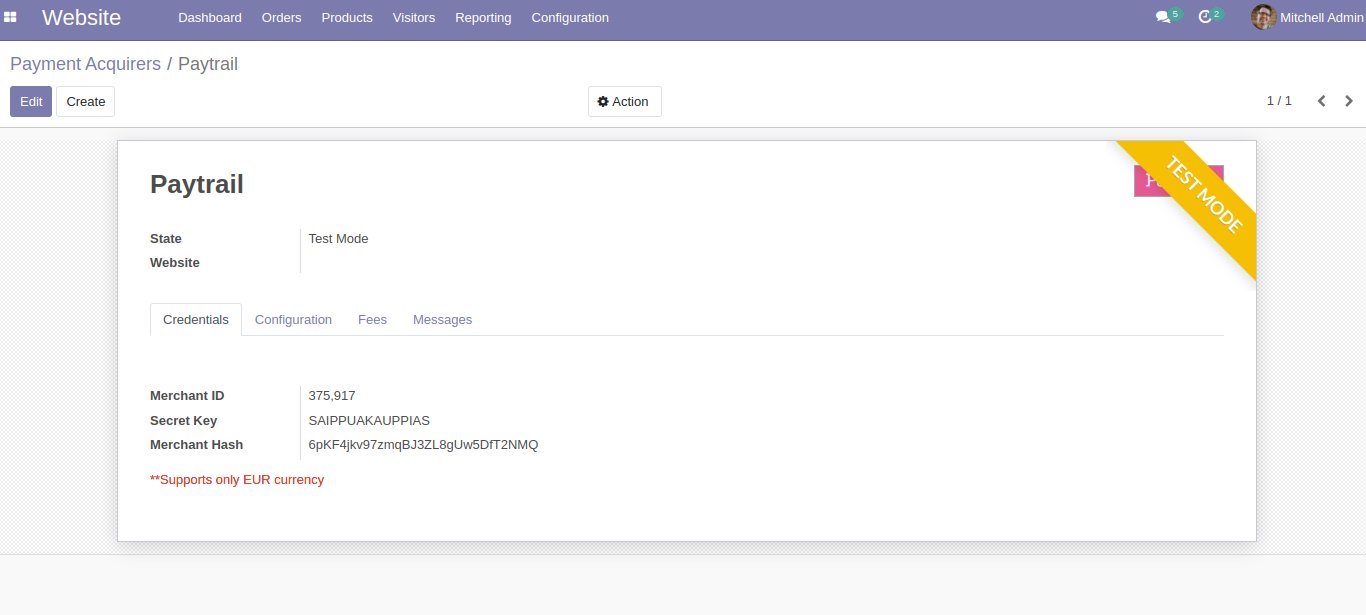Go to next record arrow
This screenshot has height=615, width=1366.
coord(1349,101)
